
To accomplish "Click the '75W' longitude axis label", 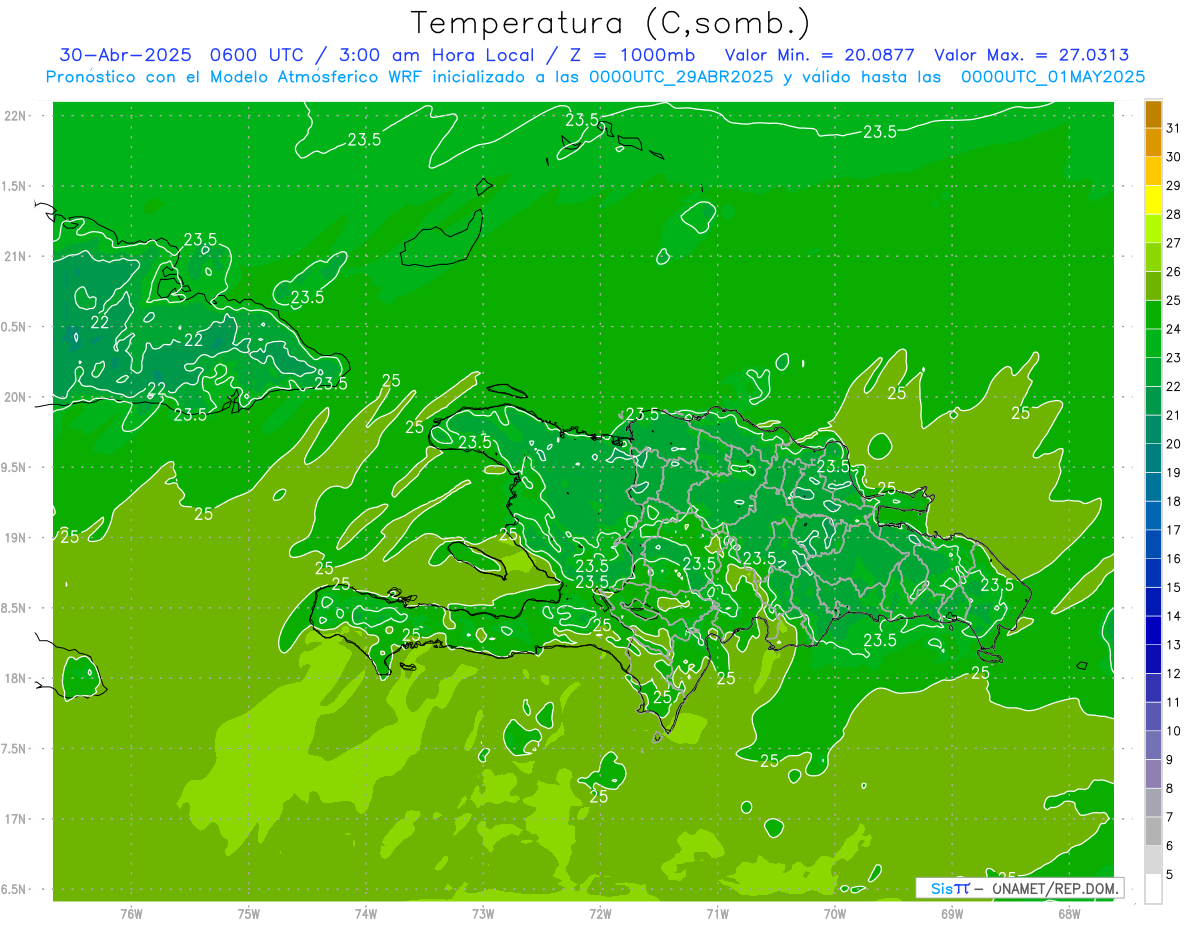I will (249, 913).
